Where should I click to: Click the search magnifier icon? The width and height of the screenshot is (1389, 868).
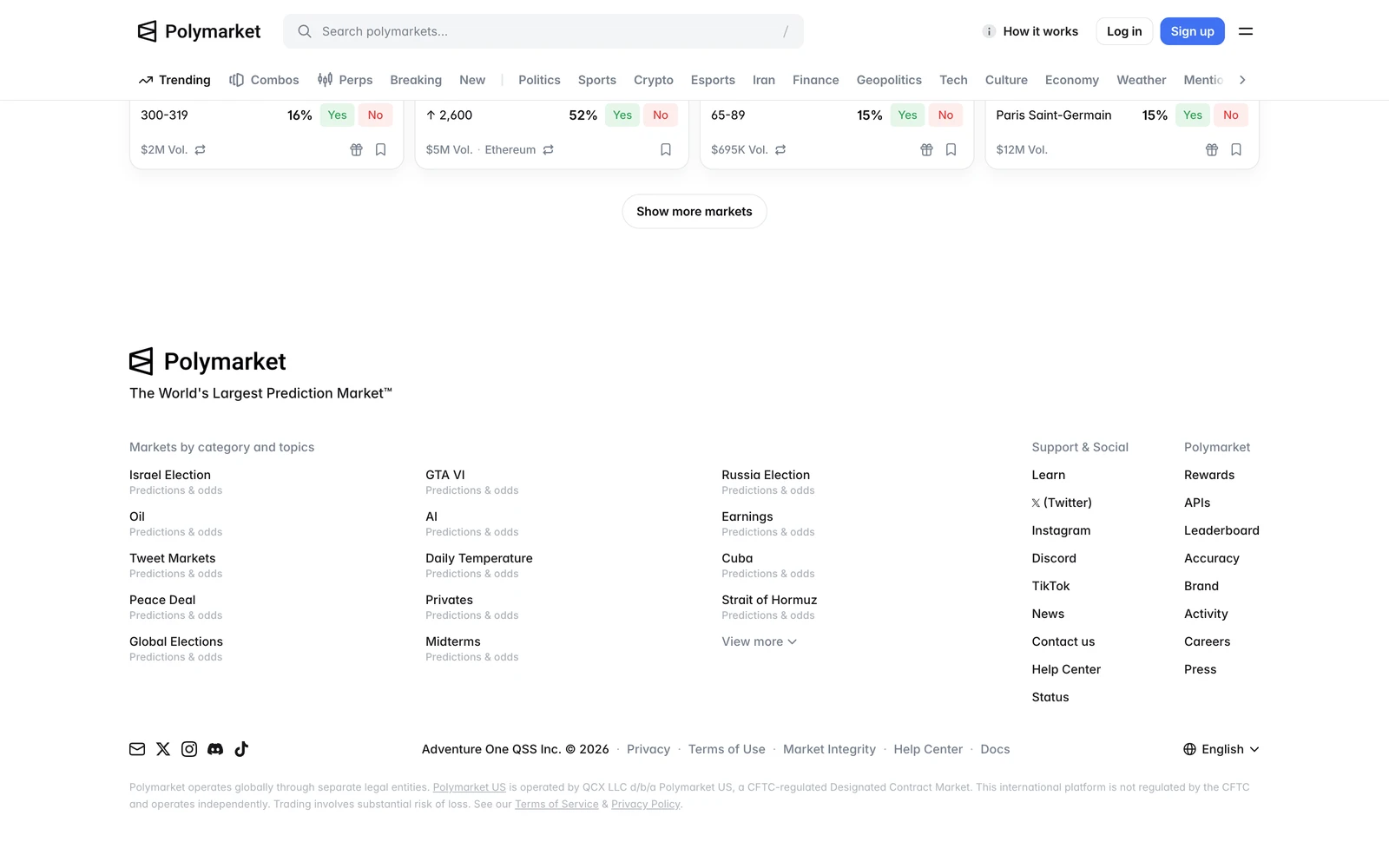(305, 31)
